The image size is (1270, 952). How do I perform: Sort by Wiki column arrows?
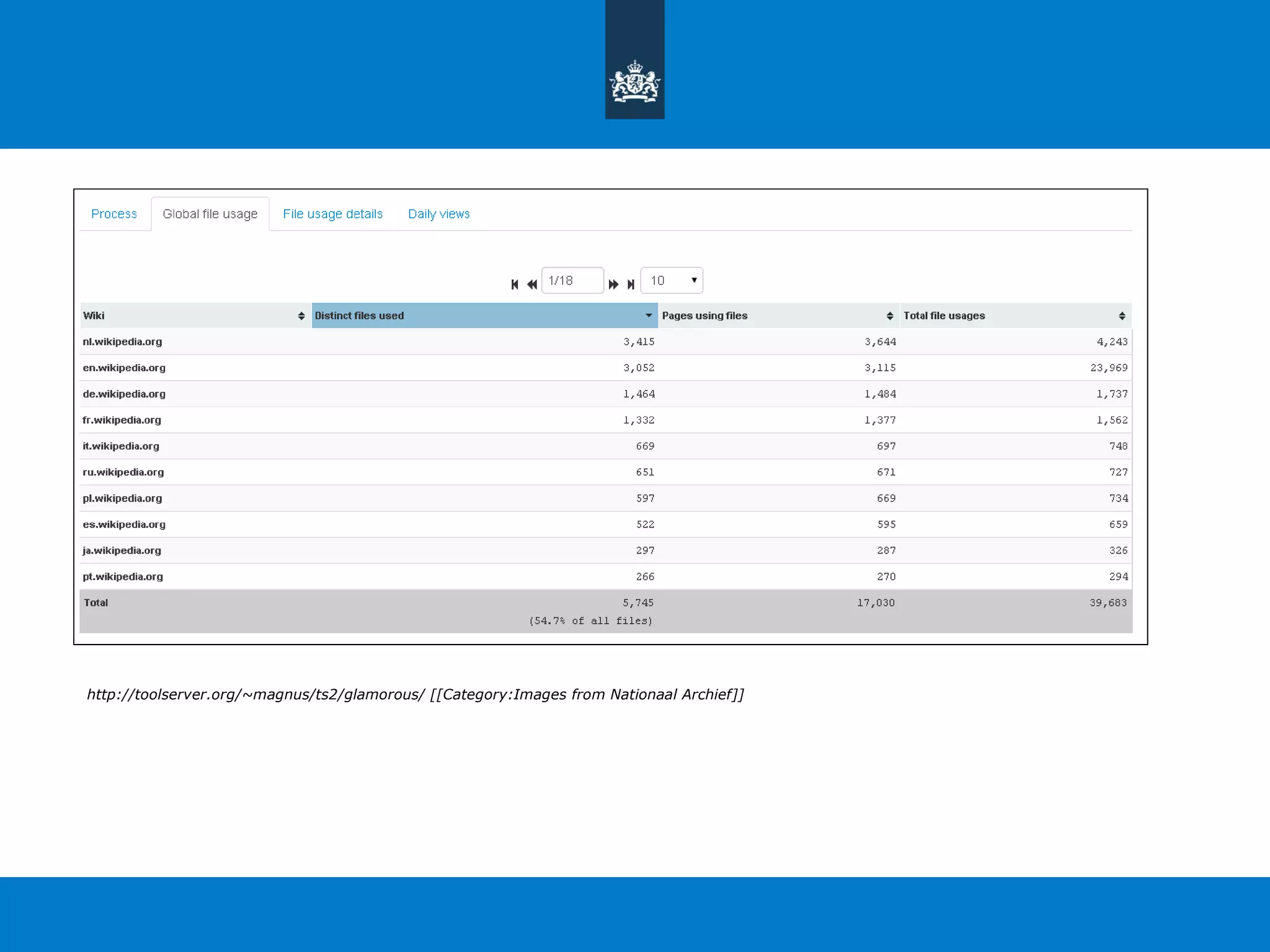[x=301, y=316]
